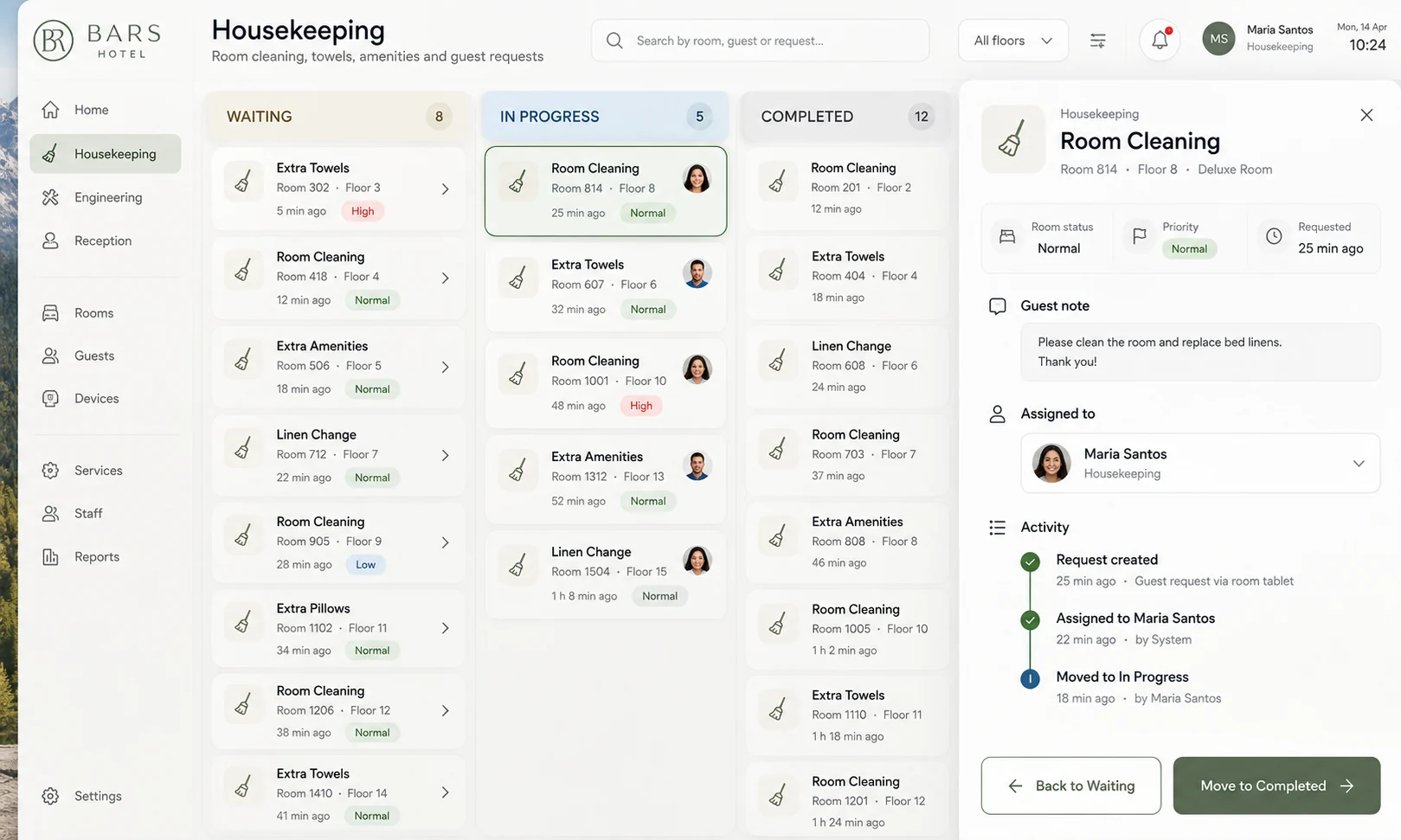Click broom icon on Extra Towels Room 302
1401x840 pixels.
pyautogui.click(x=243, y=182)
